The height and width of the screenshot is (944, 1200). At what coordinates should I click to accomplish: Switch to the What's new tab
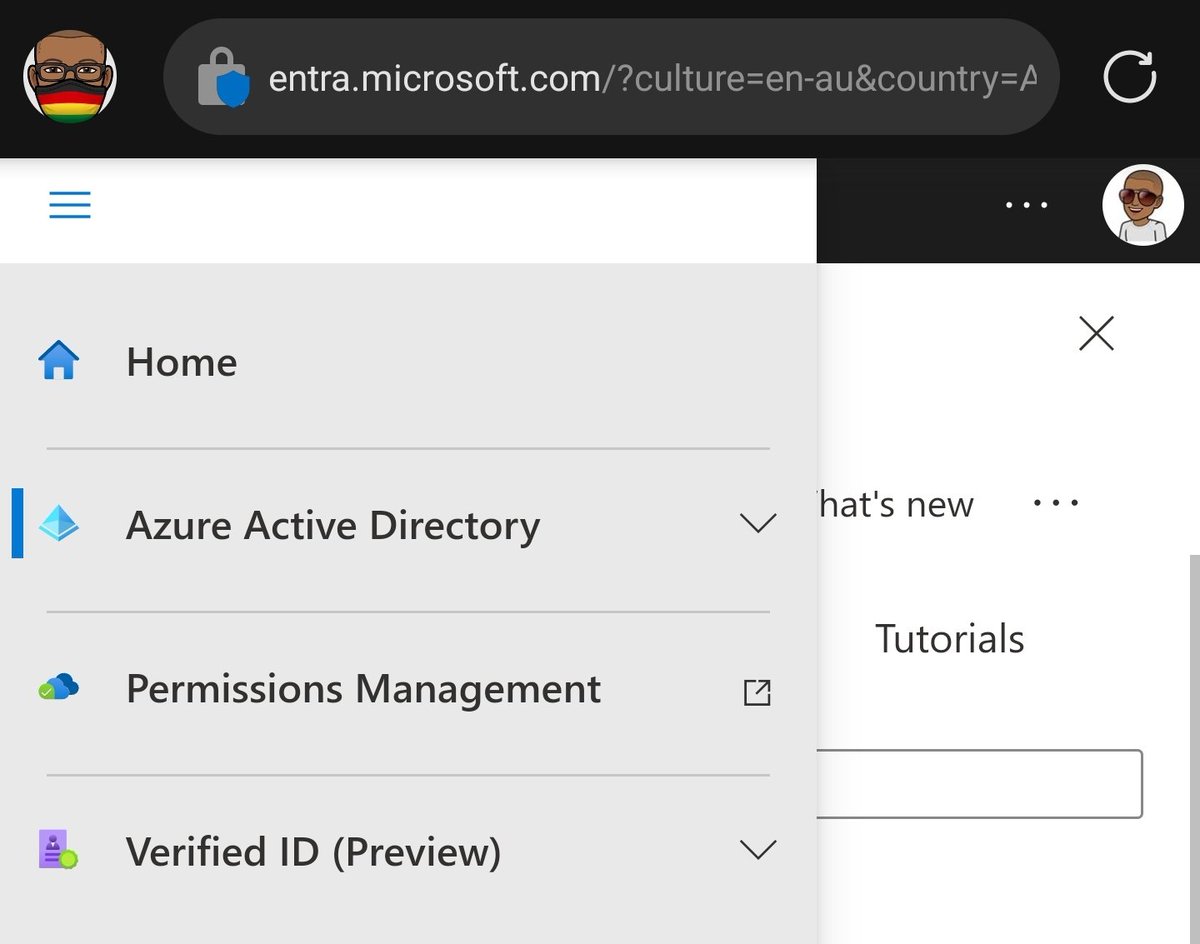pyautogui.click(x=896, y=504)
